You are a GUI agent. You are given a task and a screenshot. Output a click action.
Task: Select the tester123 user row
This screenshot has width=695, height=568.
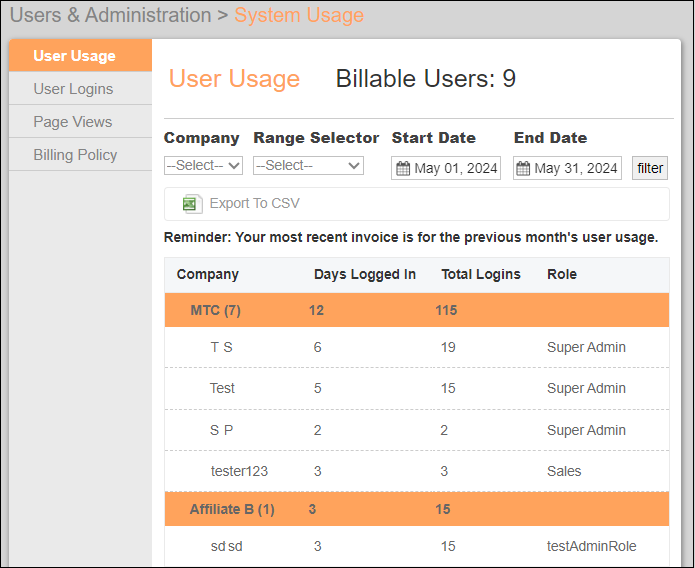click(x=239, y=471)
